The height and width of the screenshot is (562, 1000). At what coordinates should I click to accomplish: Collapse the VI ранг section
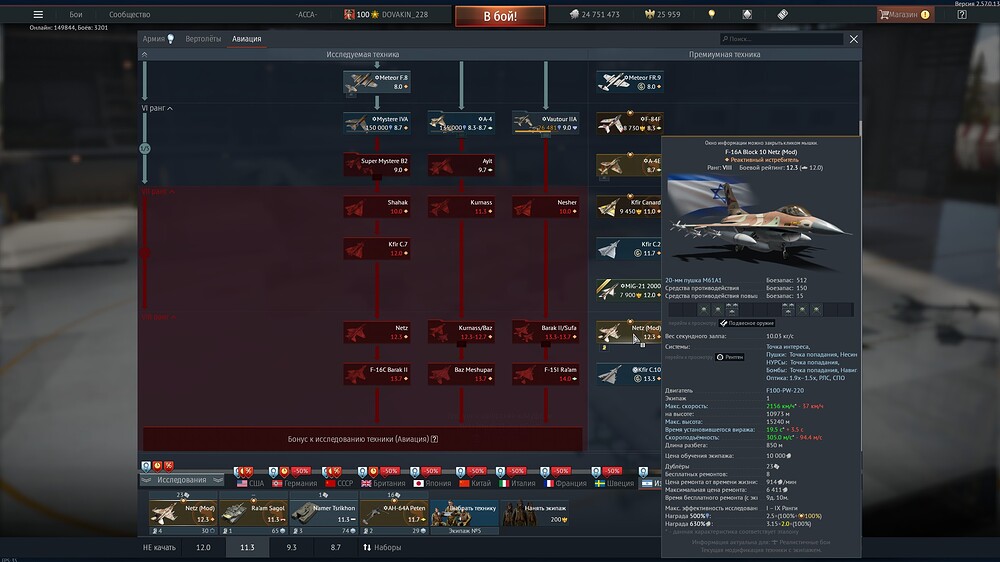coord(157,108)
